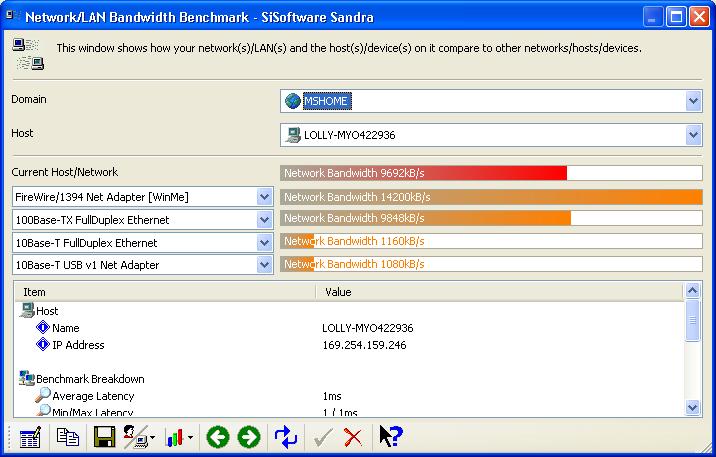Click the scroll up arrow of list
Screen dimensions: 716x457
[x=692, y=291]
